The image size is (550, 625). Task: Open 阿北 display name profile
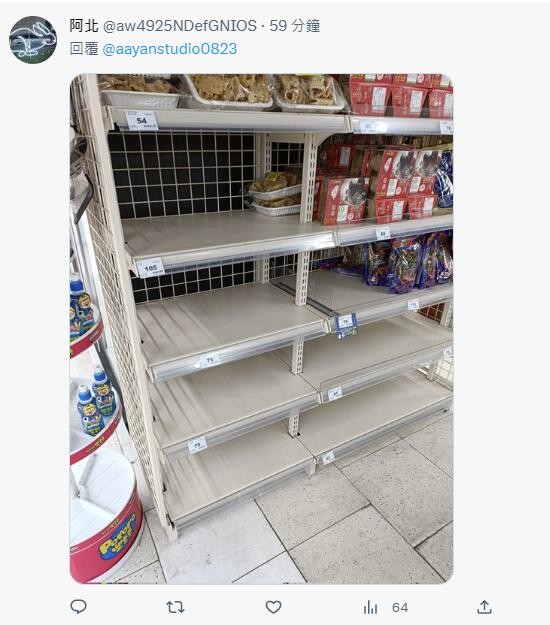(84, 26)
